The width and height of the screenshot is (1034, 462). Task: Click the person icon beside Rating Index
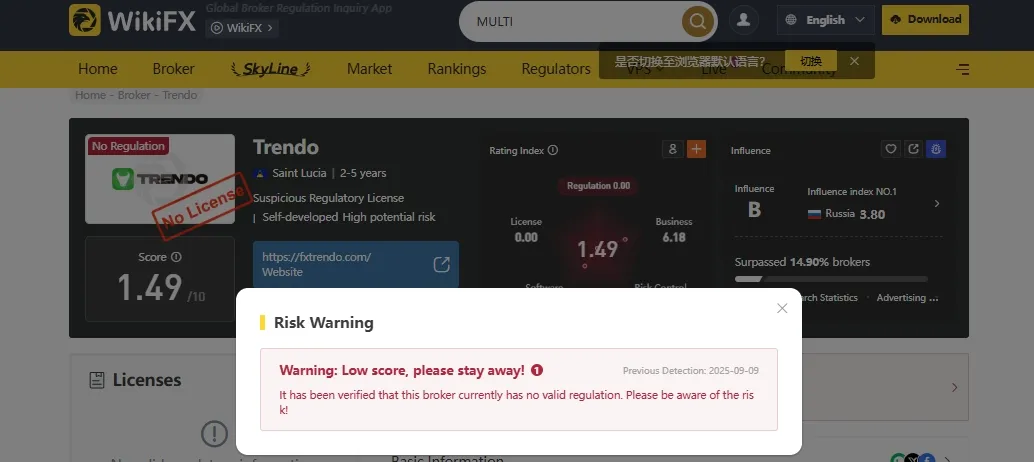point(672,149)
